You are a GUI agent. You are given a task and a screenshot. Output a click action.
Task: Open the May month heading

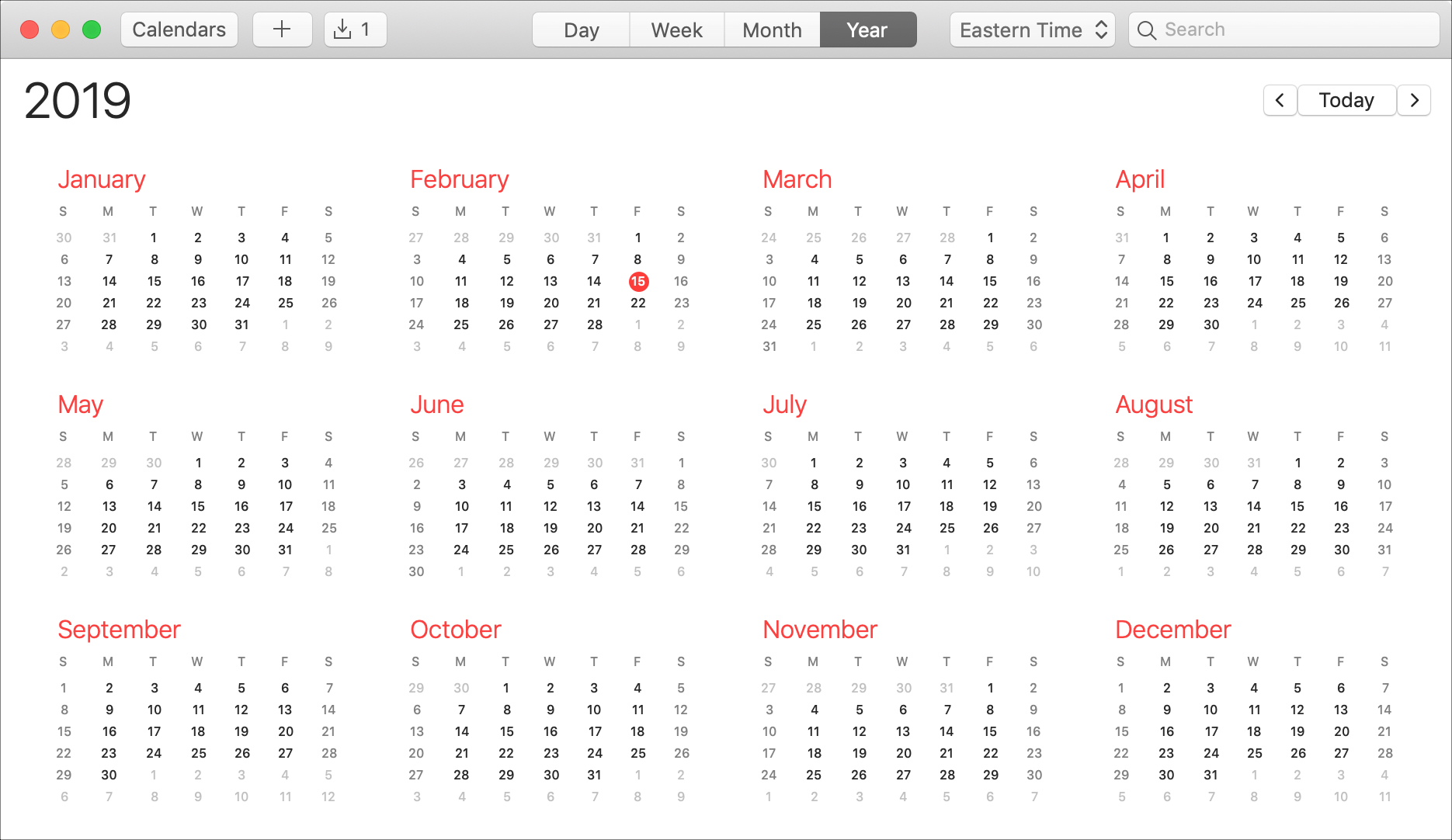click(81, 404)
